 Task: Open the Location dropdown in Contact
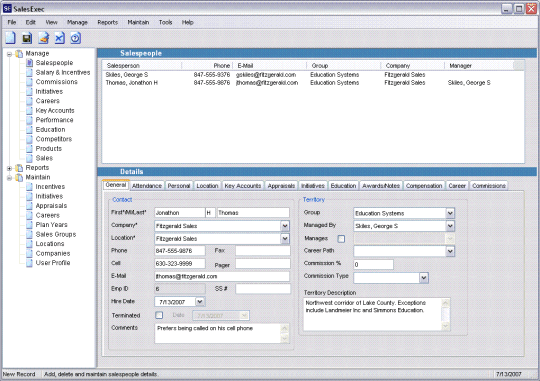tap(285, 239)
